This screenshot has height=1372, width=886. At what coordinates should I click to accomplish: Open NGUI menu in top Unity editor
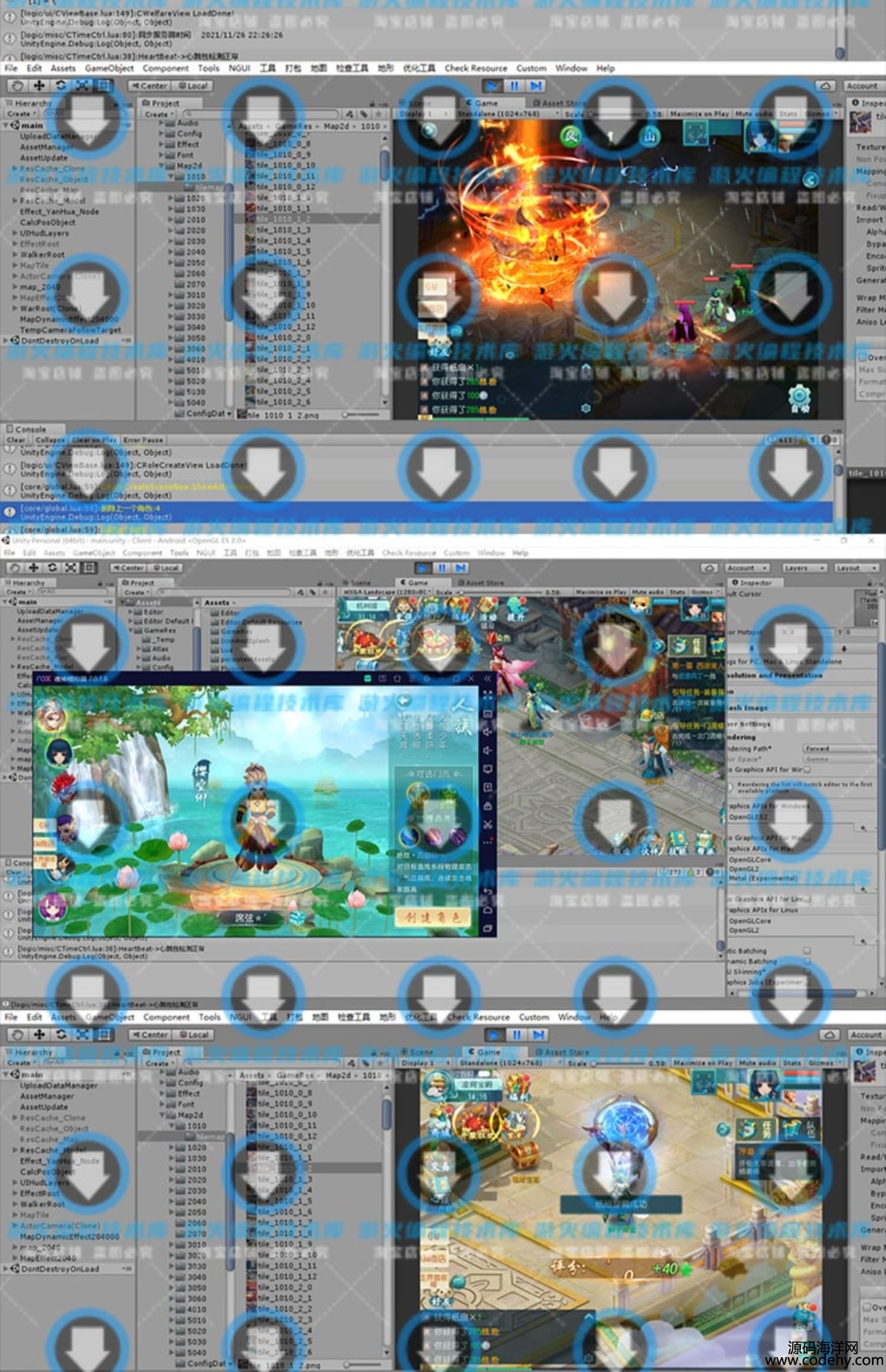tap(239, 69)
